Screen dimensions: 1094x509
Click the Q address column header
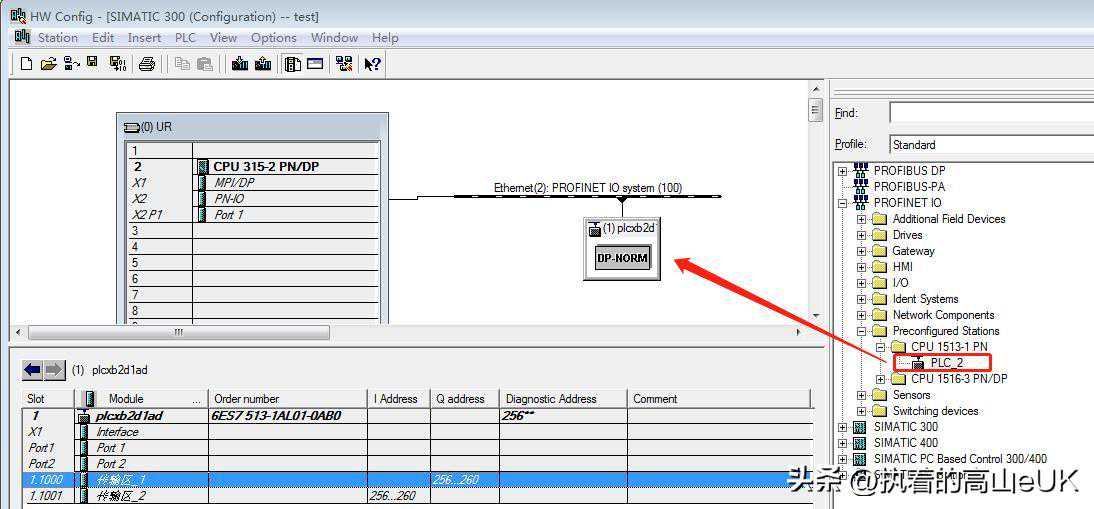[465, 399]
